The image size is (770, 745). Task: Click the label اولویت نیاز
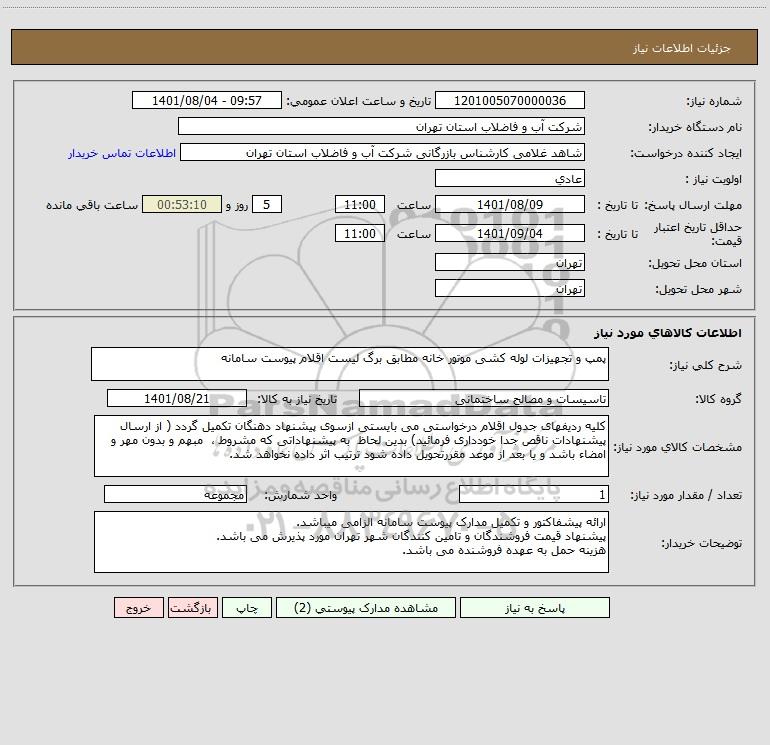point(713,180)
